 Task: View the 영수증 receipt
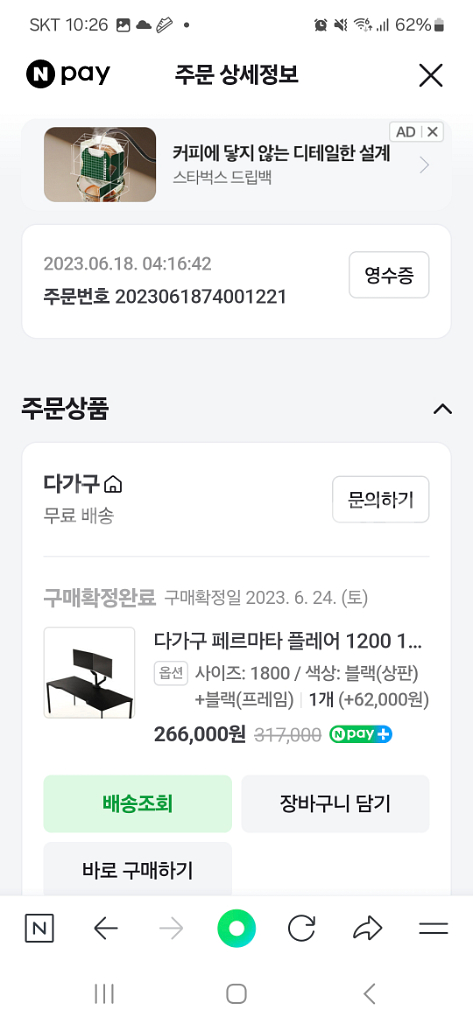coord(389,275)
